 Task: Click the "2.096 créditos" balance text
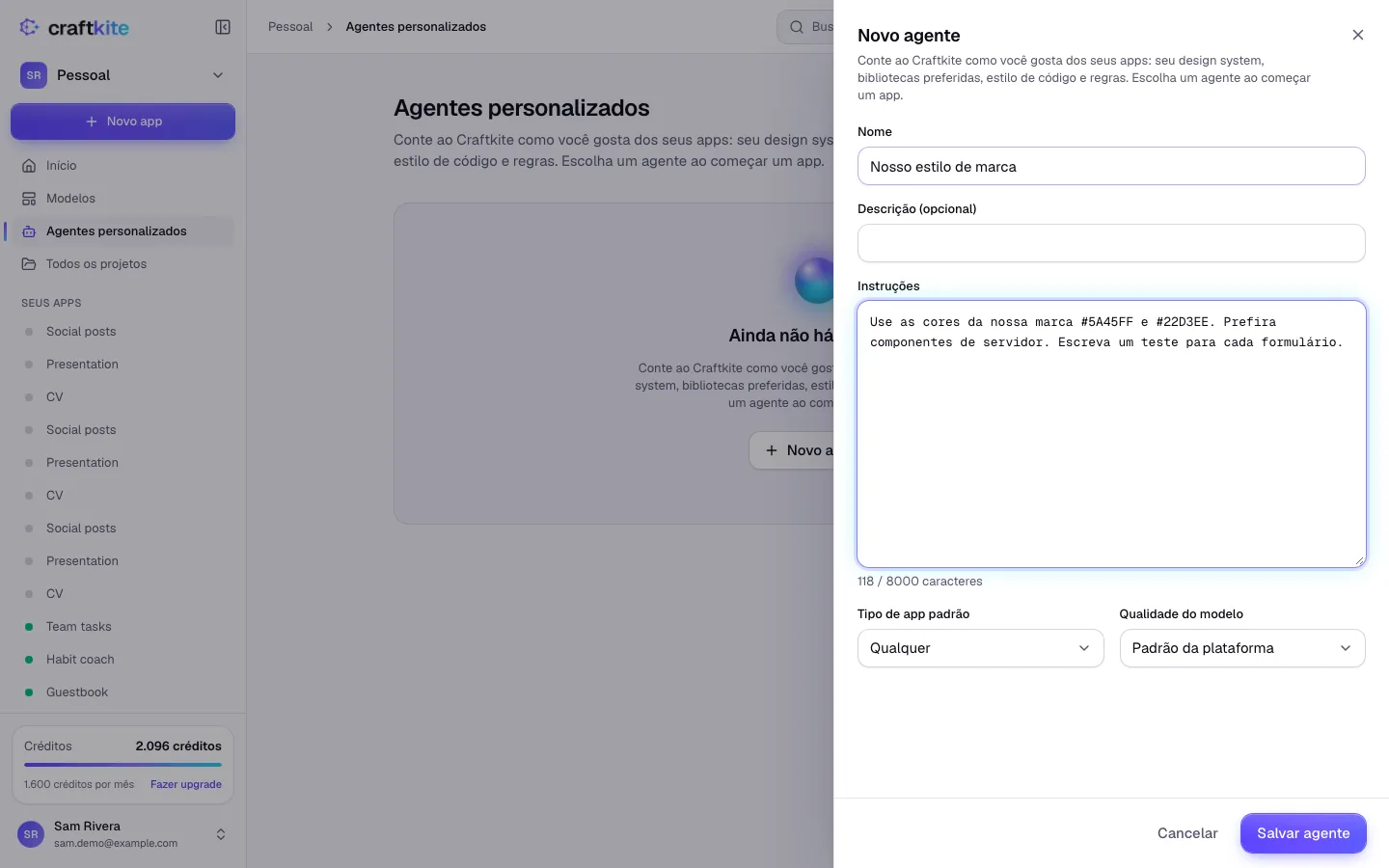(178, 746)
